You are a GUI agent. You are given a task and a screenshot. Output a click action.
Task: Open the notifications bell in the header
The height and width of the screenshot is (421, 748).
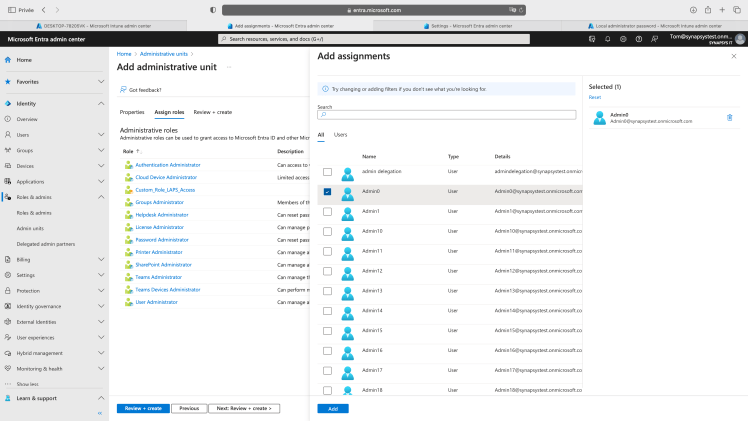coord(607,39)
